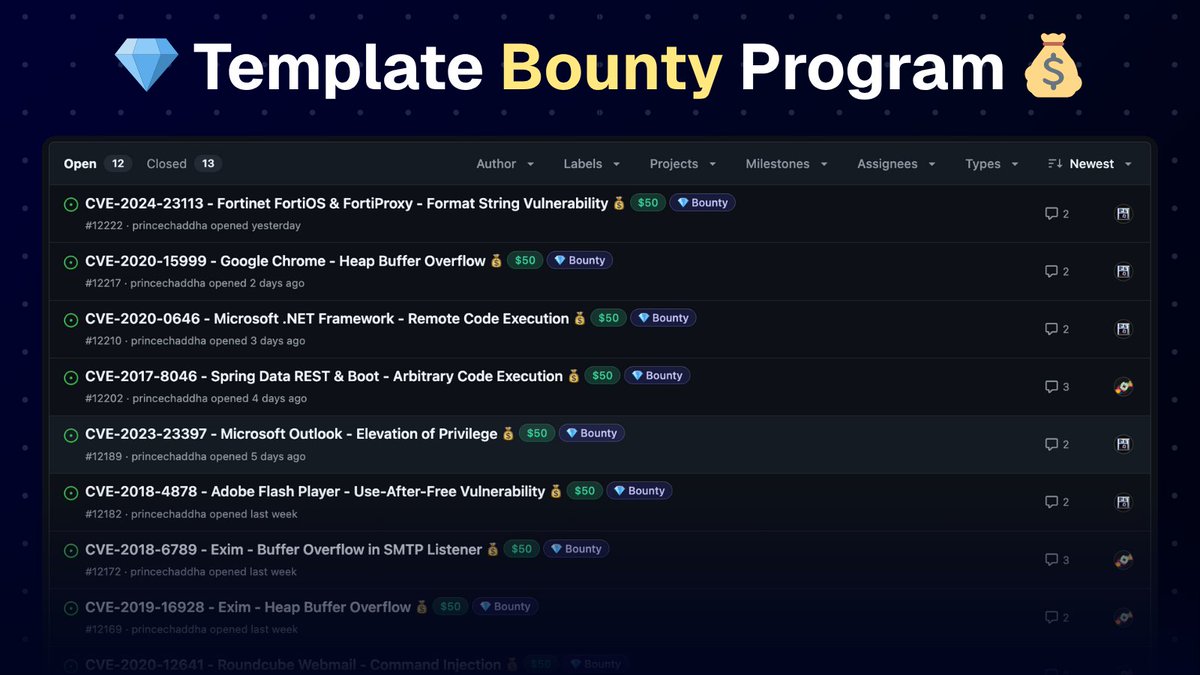Expand the Projects filter dropdown
The height and width of the screenshot is (675, 1200).
(x=683, y=164)
